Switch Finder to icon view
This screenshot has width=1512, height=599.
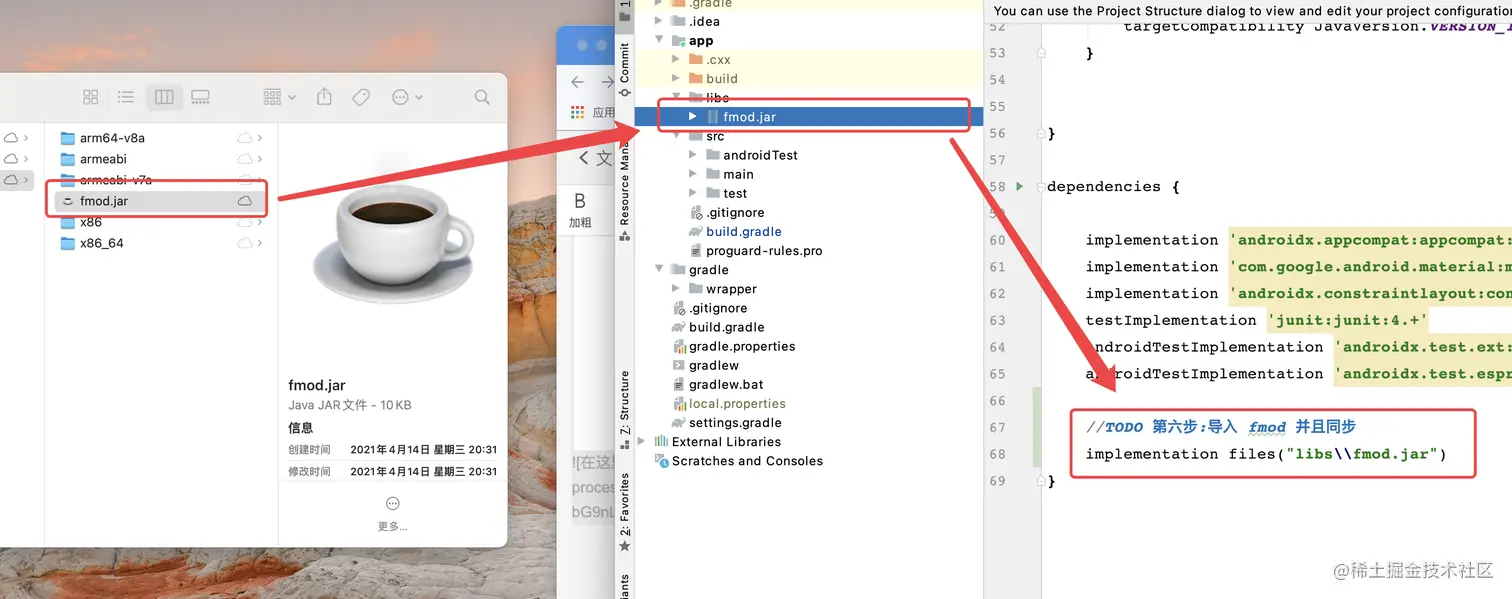click(x=91, y=97)
